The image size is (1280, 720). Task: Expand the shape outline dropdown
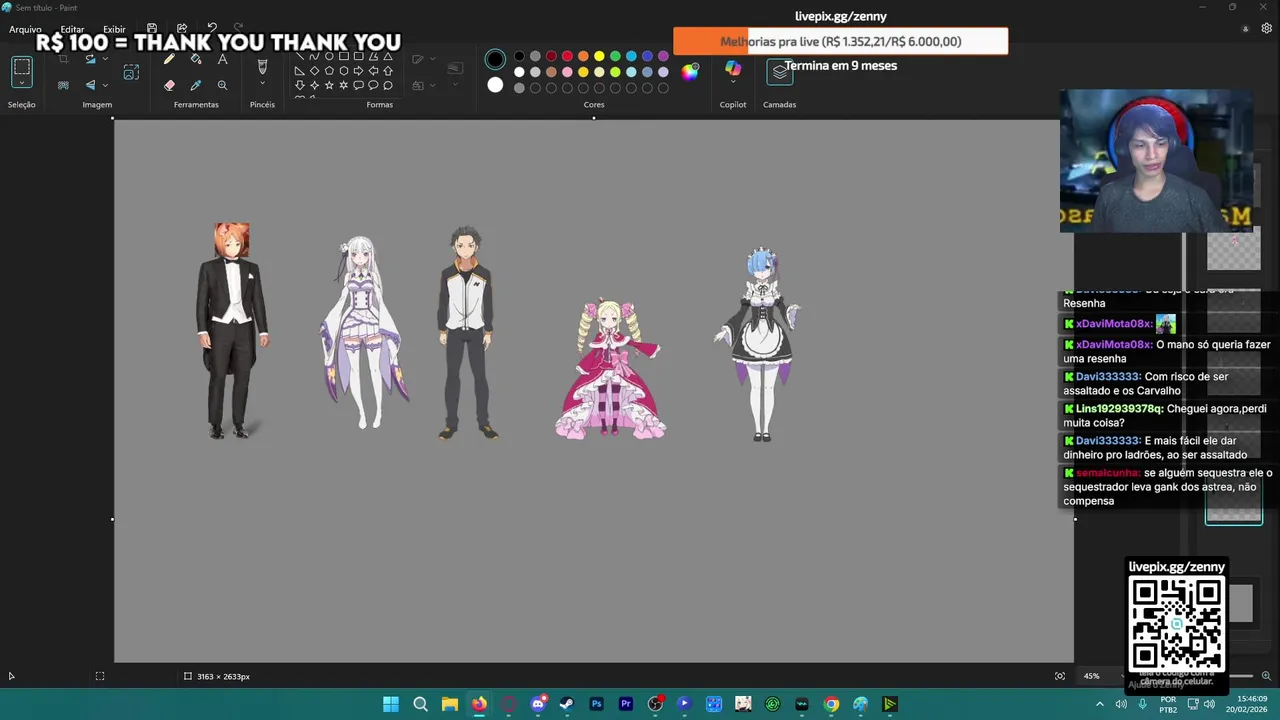pos(433,60)
